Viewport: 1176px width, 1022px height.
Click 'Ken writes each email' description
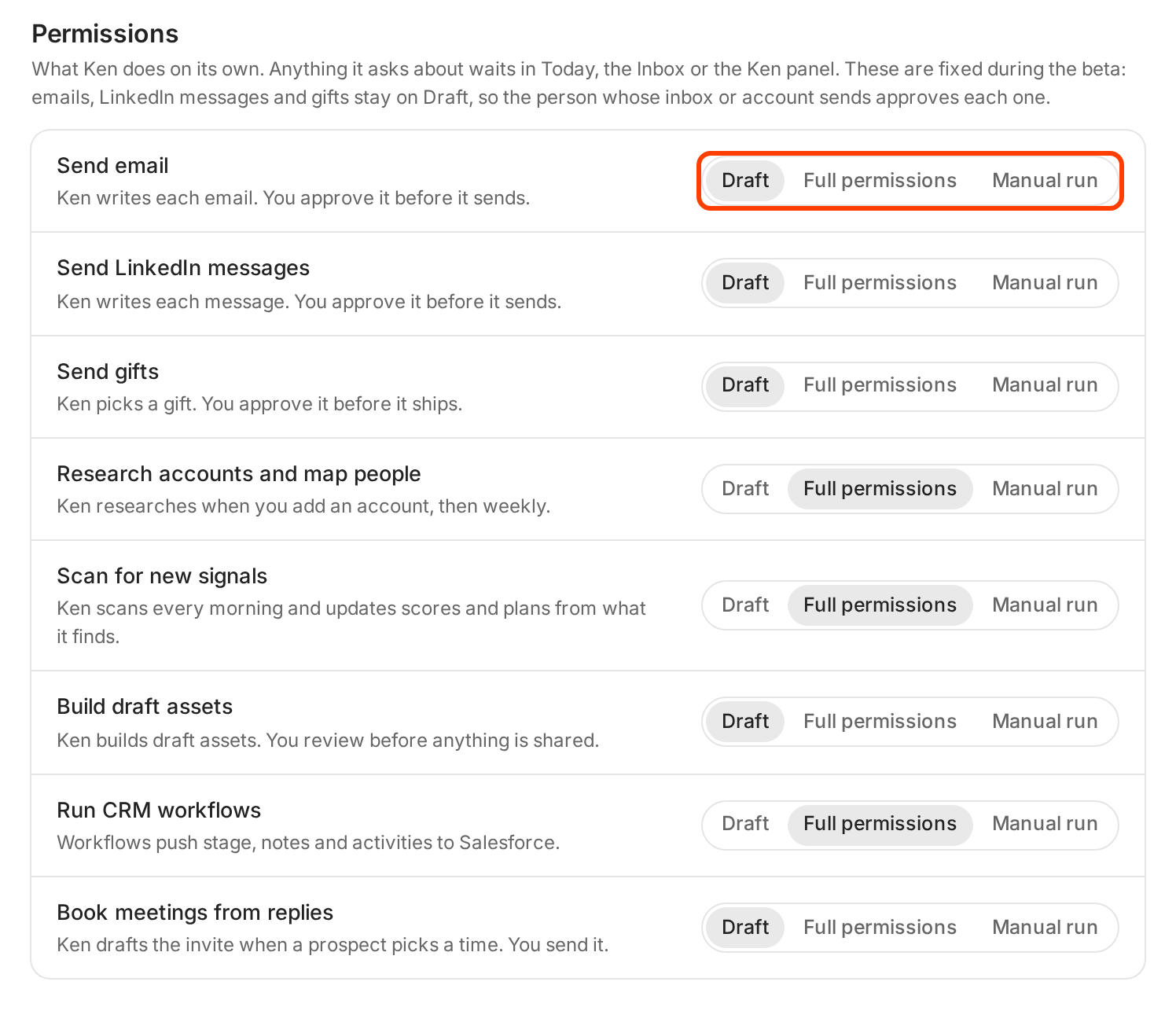coord(293,198)
